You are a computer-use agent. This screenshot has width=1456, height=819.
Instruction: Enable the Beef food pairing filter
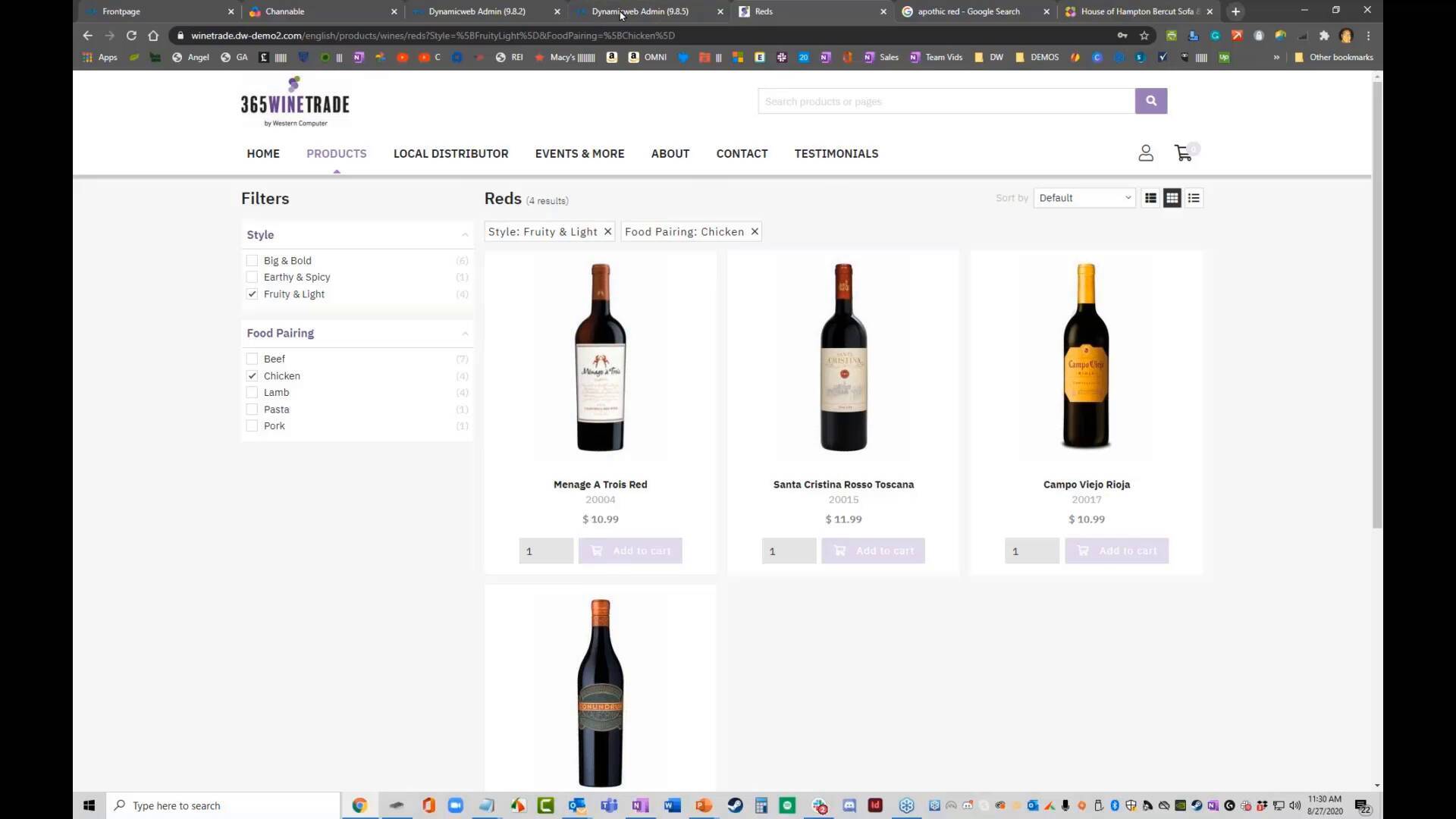[252, 359]
